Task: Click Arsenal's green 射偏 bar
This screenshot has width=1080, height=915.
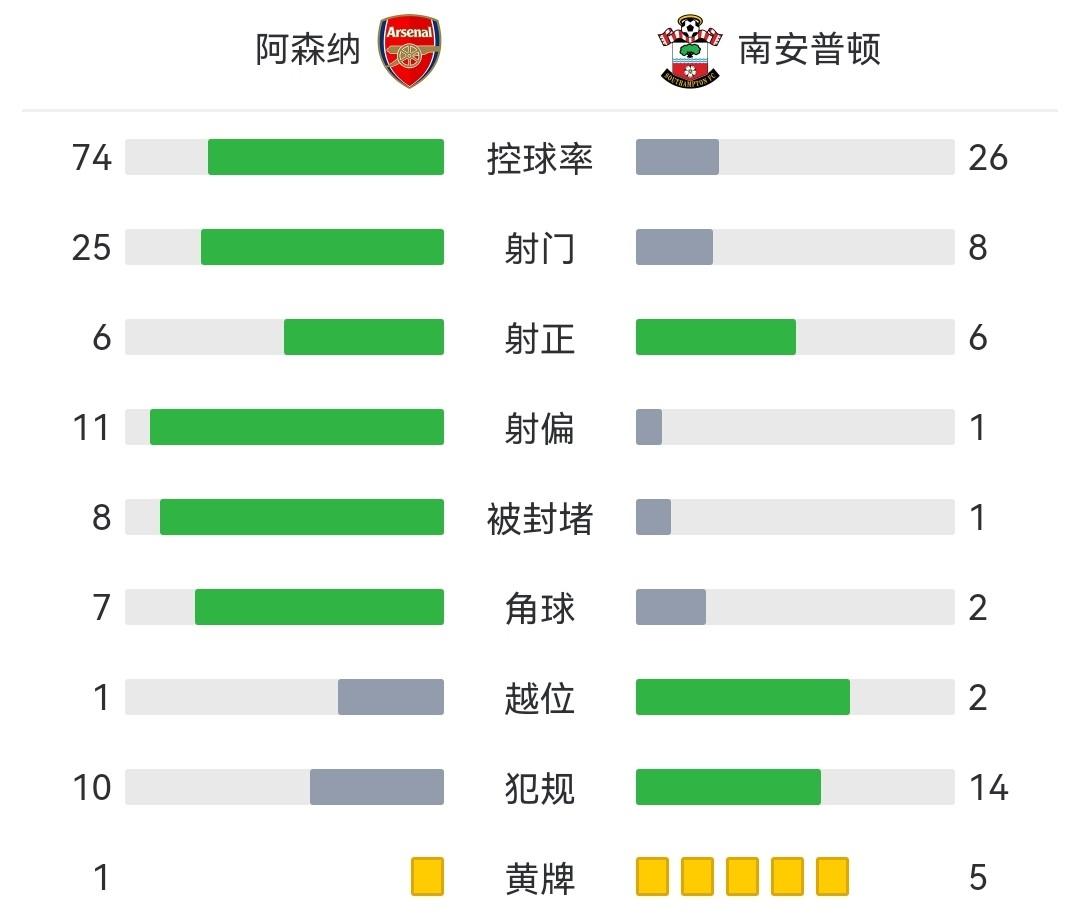Action: 297,427
